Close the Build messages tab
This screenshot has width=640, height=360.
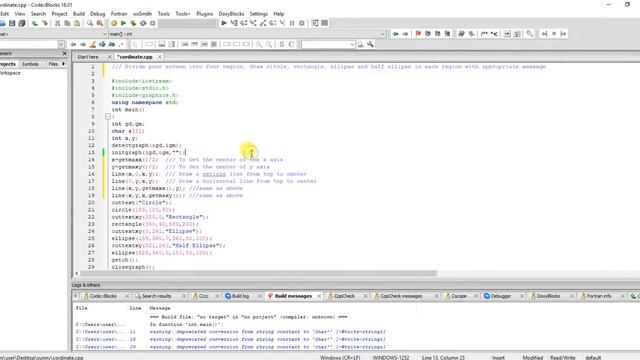319,296
